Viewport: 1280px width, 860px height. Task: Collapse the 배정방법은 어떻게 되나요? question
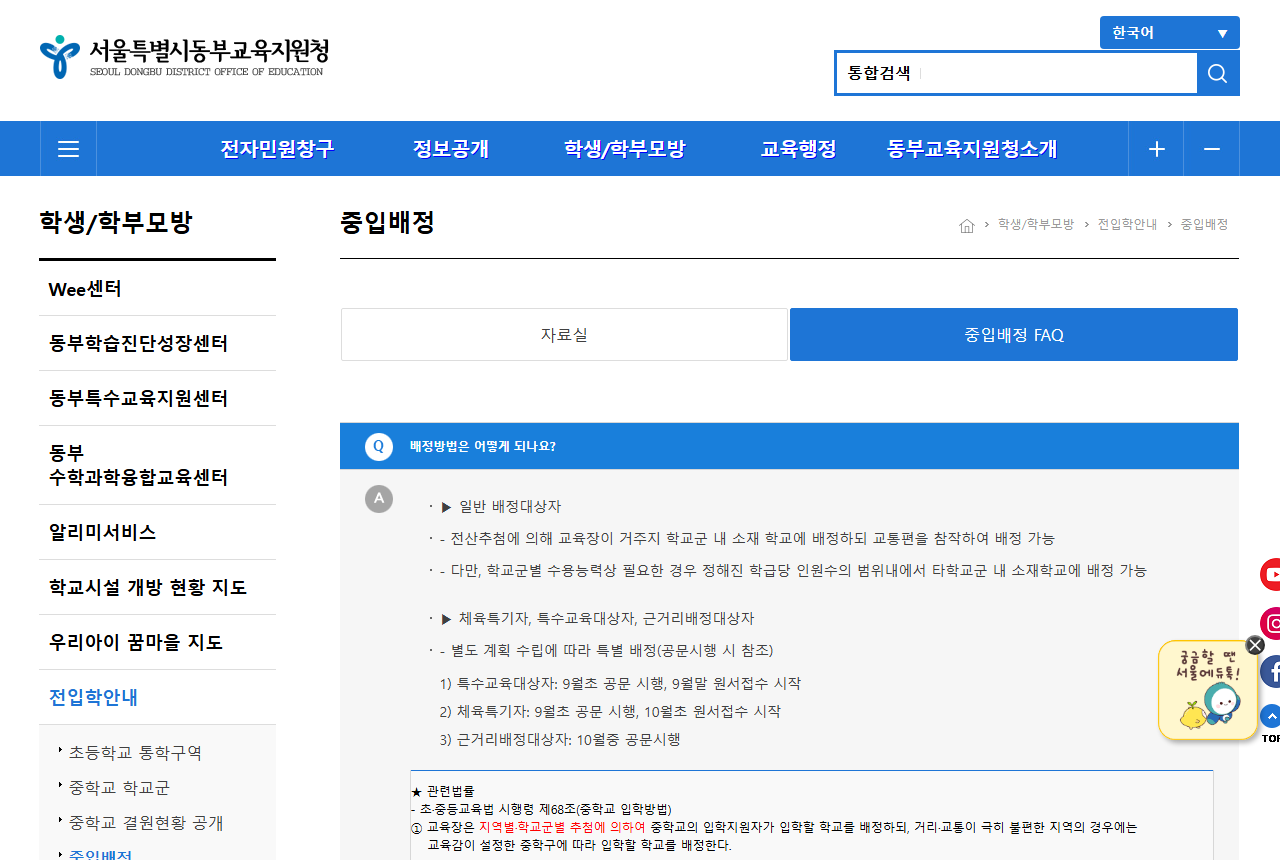(789, 446)
